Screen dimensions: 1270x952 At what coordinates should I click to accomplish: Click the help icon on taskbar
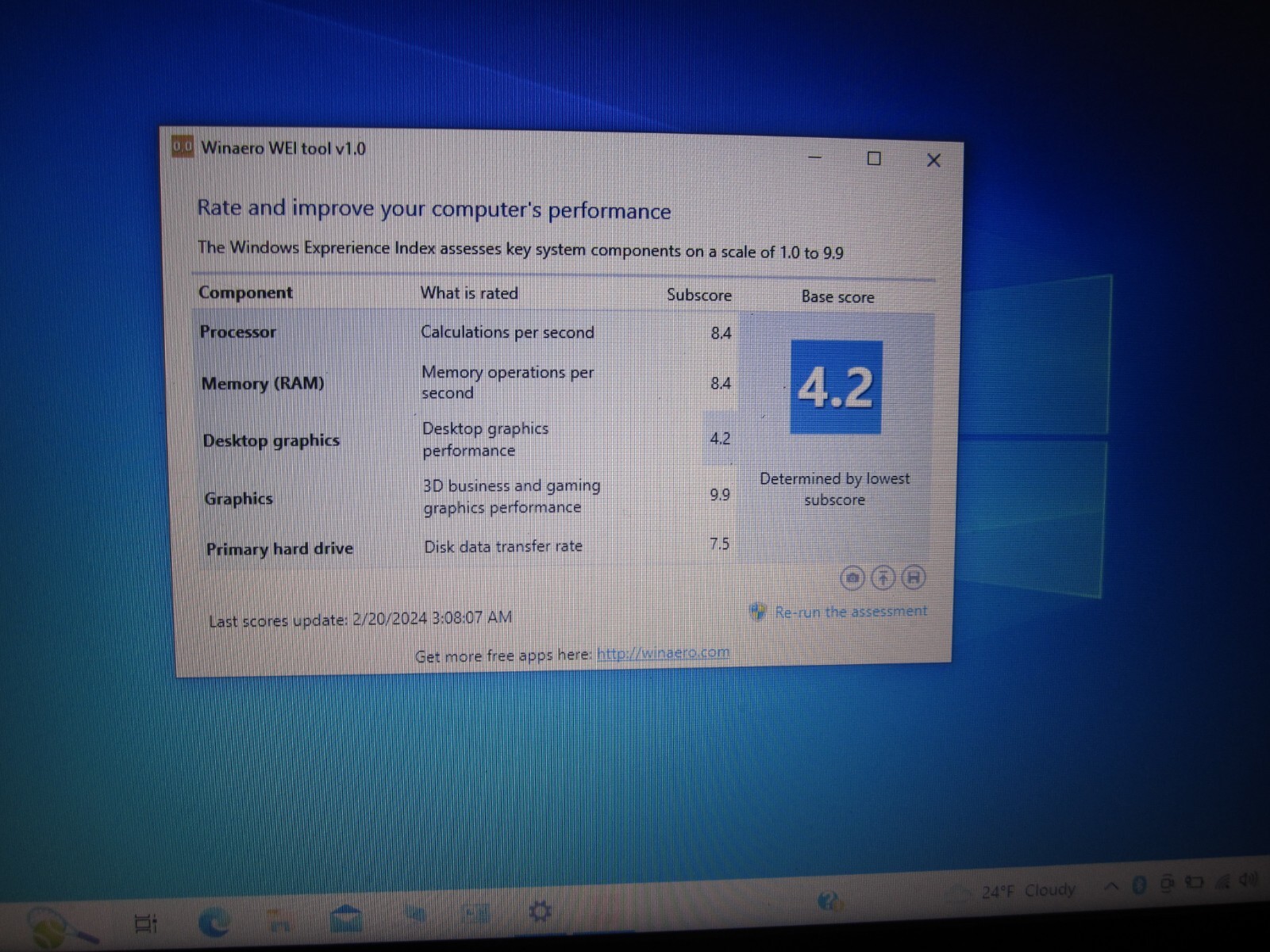pos(829,901)
